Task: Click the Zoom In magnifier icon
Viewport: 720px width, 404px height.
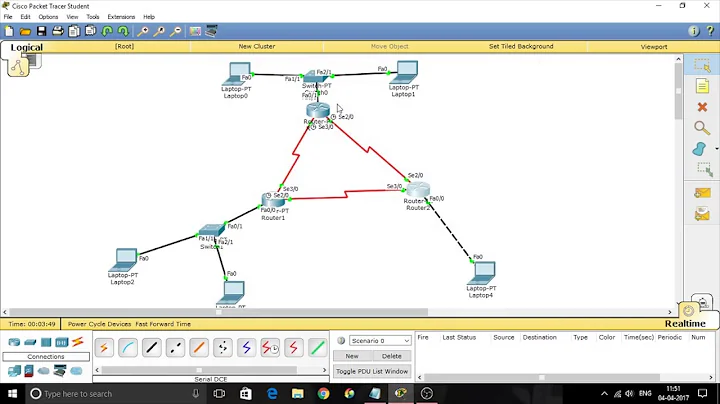Action: tap(143, 31)
